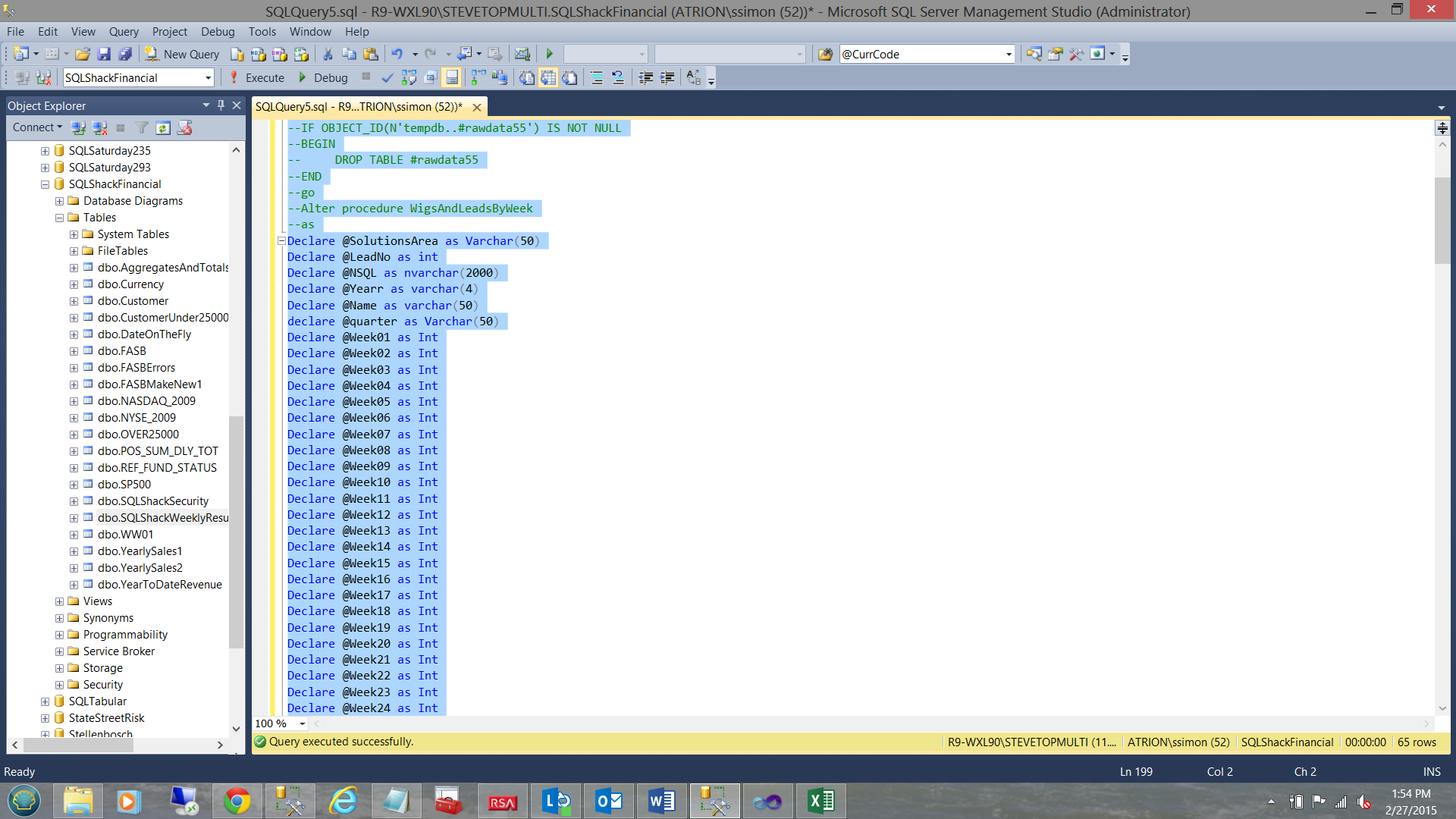Click the Execute button
This screenshot has height=819, width=1456.
pyautogui.click(x=257, y=77)
